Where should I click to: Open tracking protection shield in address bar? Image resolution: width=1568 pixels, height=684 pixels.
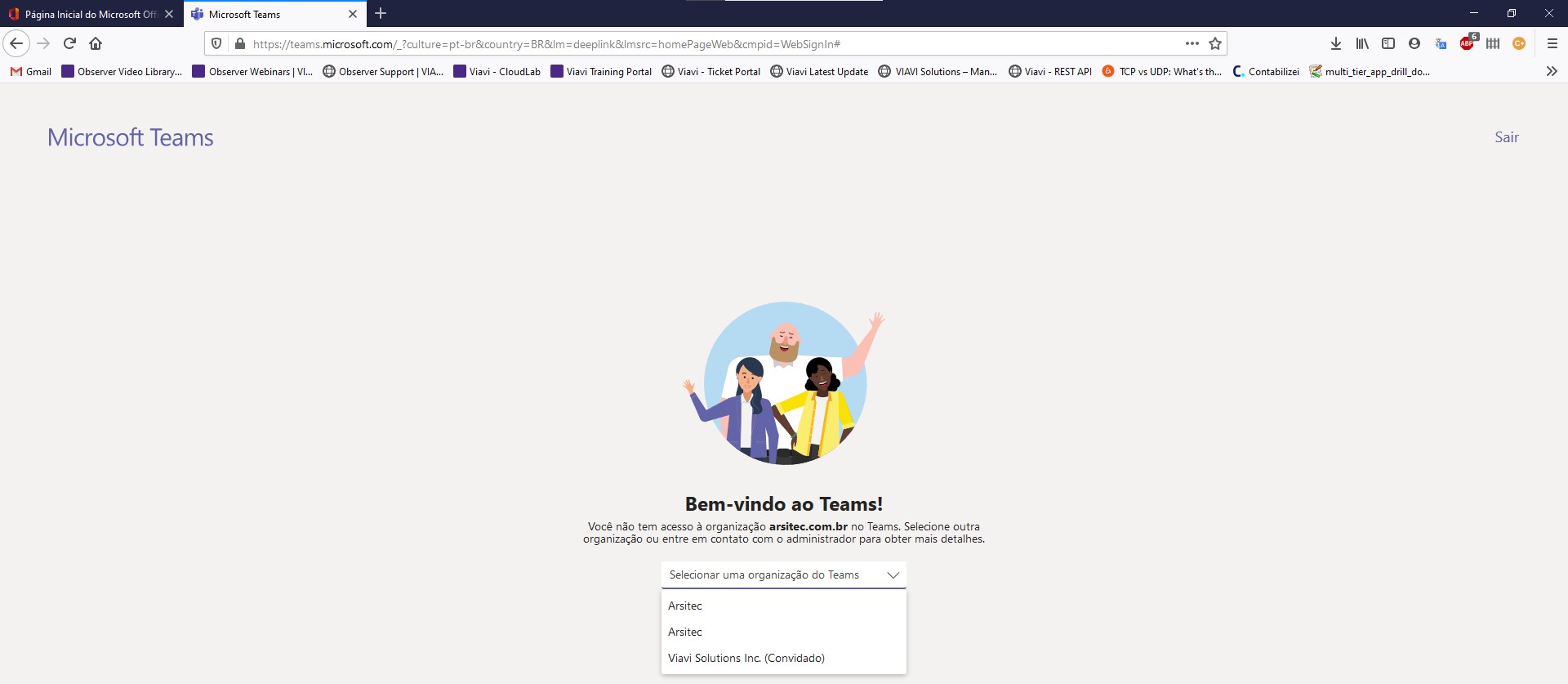coord(216,43)
